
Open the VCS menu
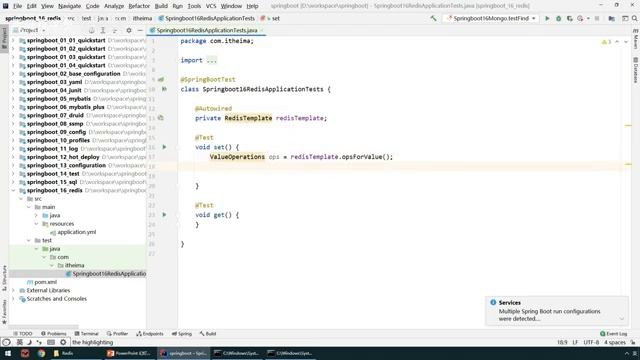211,6
